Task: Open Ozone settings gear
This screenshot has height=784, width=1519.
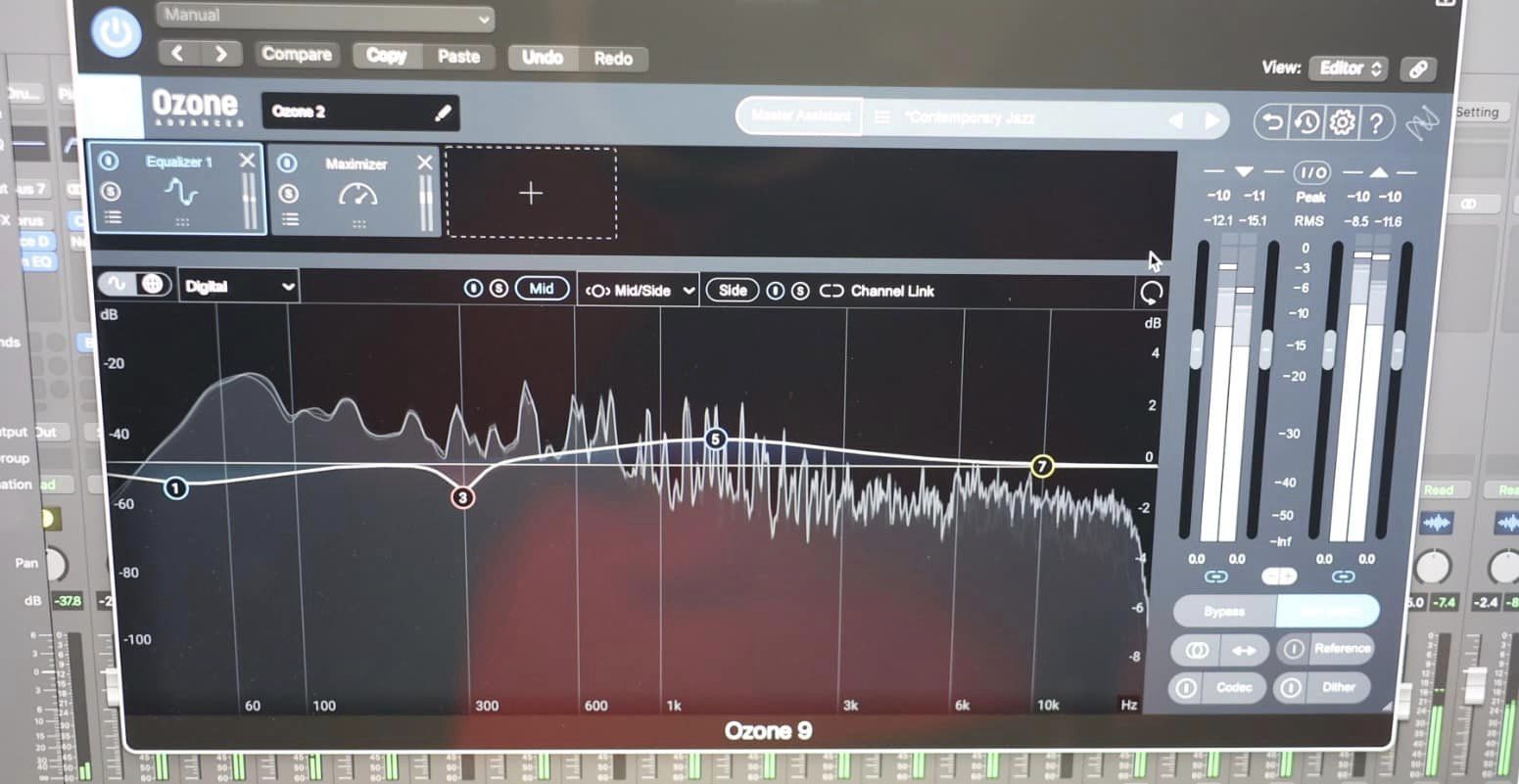Action: click(1342, 122)
